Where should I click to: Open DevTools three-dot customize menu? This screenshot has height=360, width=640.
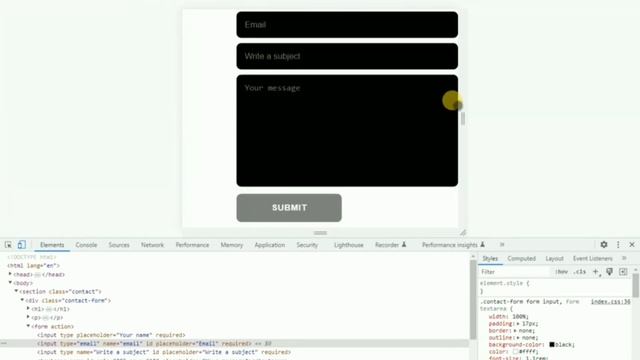618,244
